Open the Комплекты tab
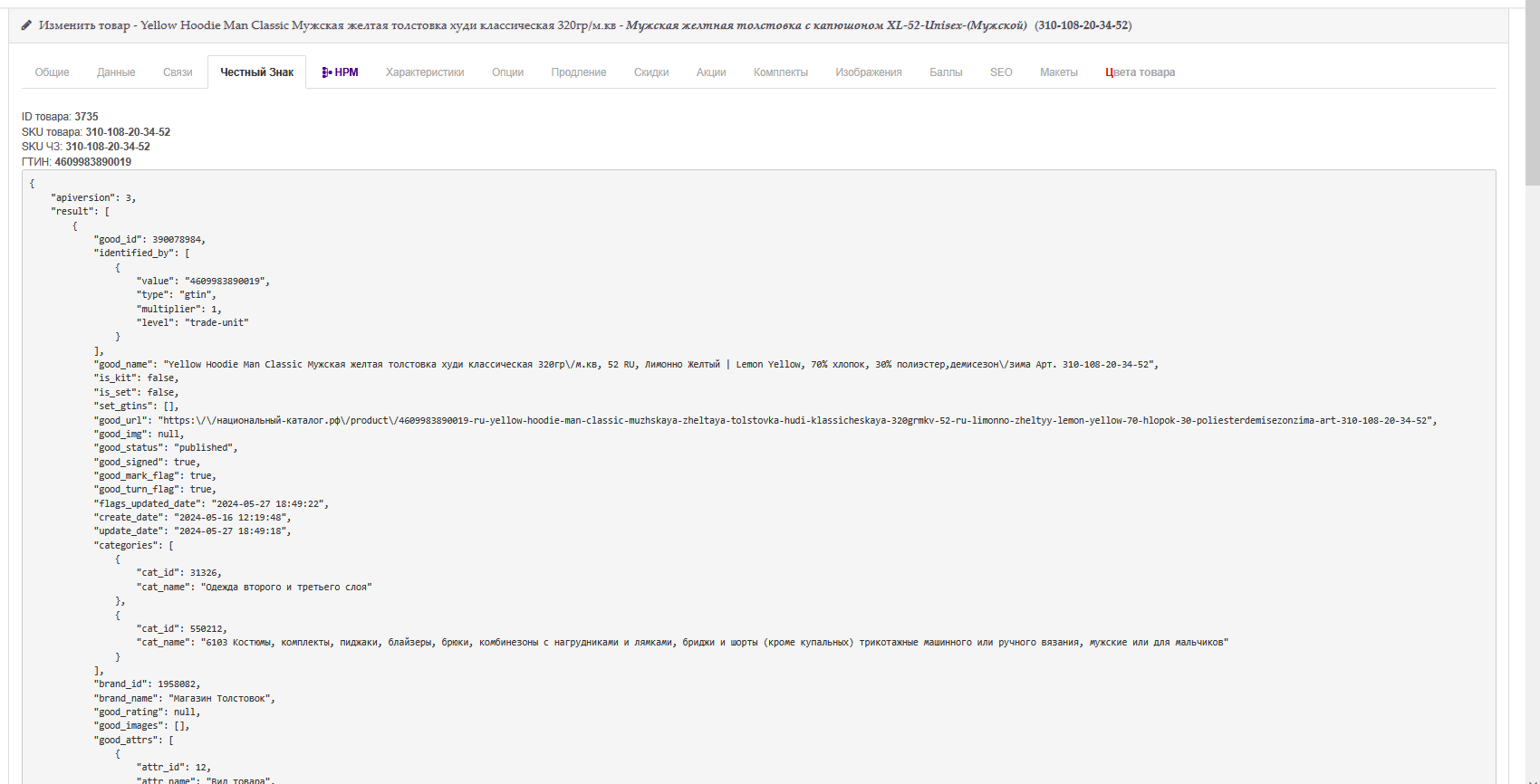Image resolution: width=1540 pixels, height=784 pixels. coord(780,72)
